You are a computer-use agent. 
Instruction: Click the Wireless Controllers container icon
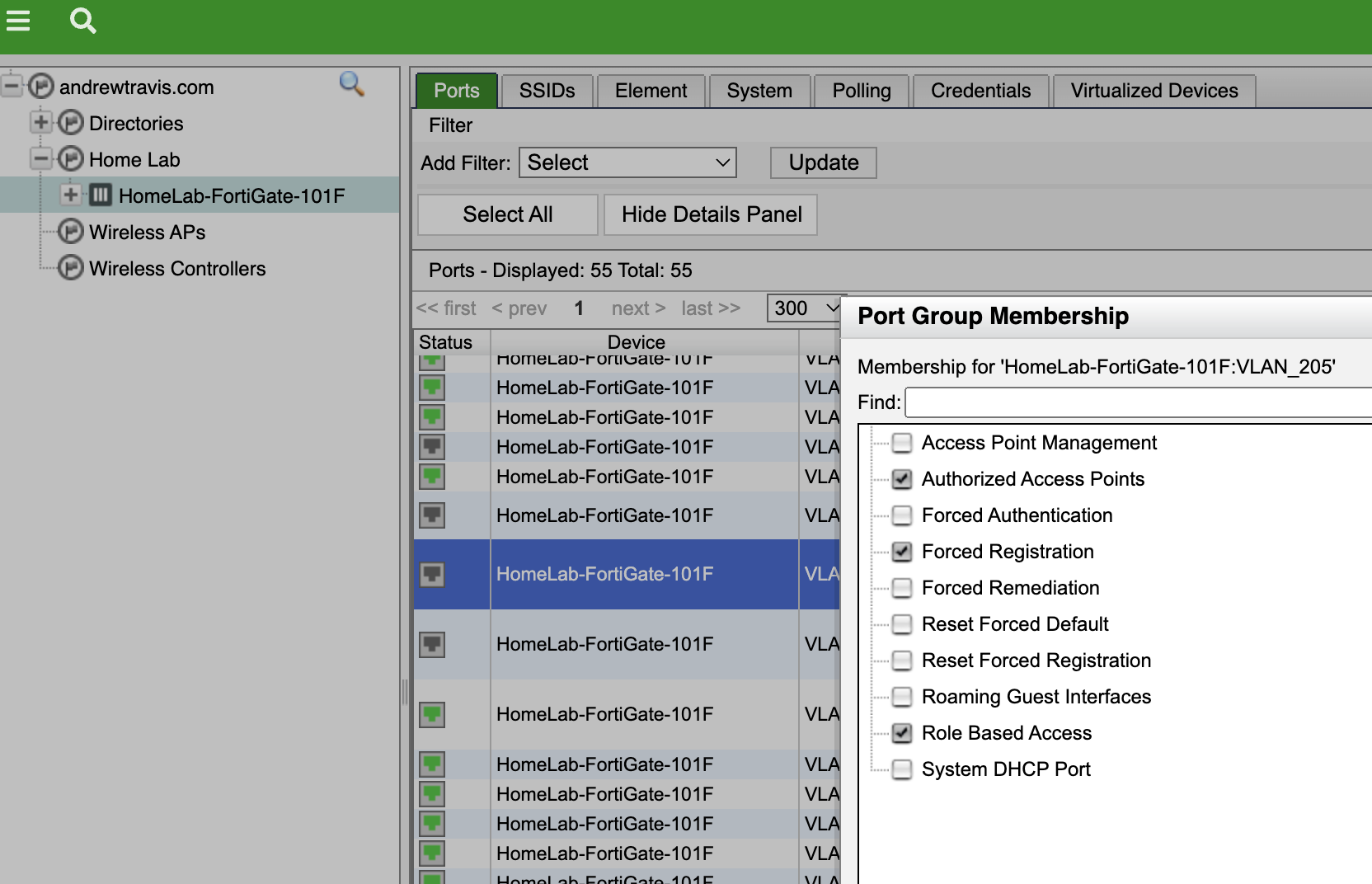coord(71,268)
